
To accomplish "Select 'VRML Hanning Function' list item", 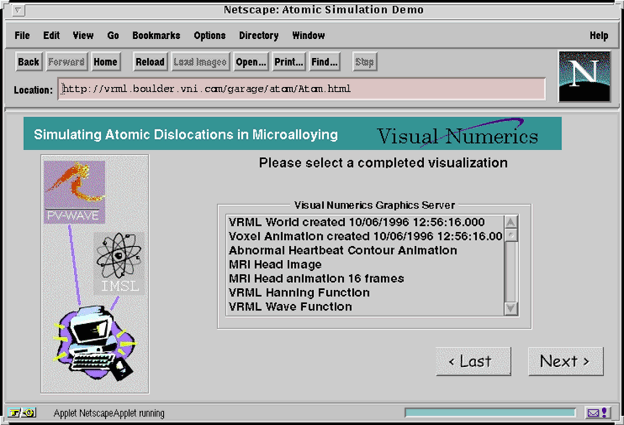I will [365, 292].
